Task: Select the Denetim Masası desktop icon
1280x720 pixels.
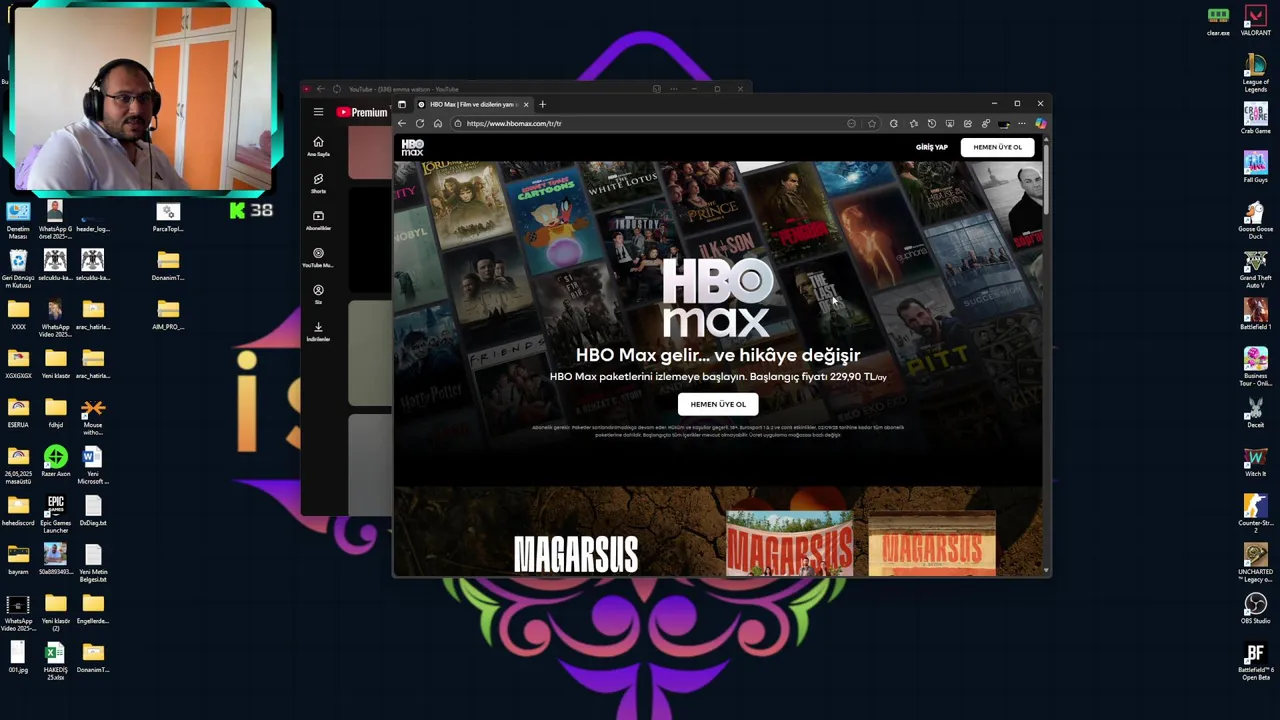Action: (x=18, y=219)
